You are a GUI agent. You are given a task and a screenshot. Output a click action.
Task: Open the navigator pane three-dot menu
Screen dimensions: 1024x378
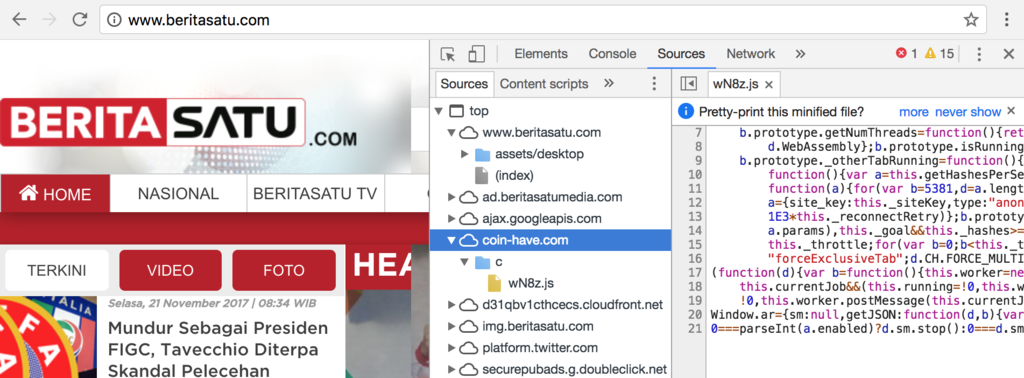pyautogui.click(x=653, y=84)
